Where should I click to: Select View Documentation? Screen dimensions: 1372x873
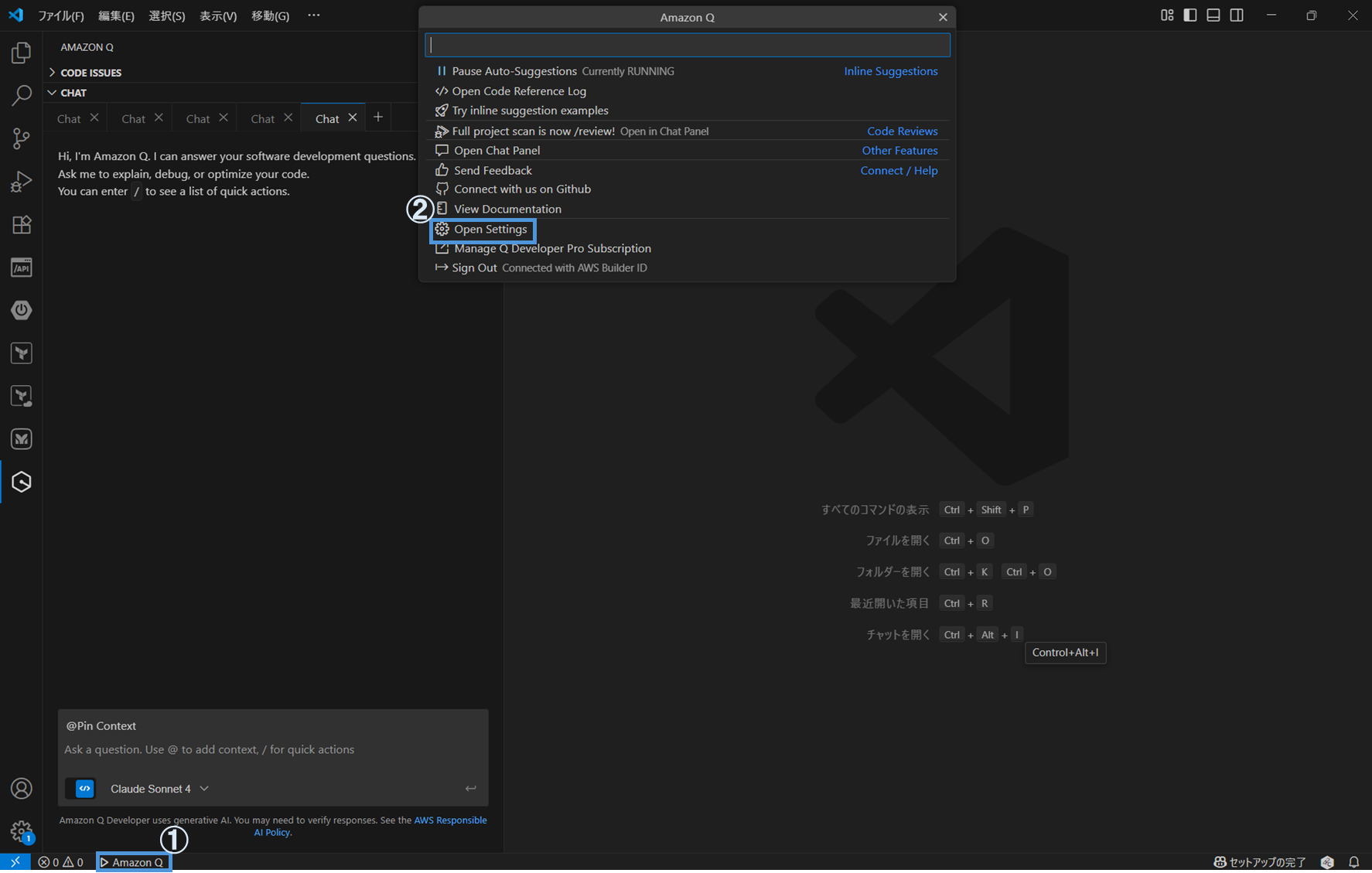(x=688, y=209)
